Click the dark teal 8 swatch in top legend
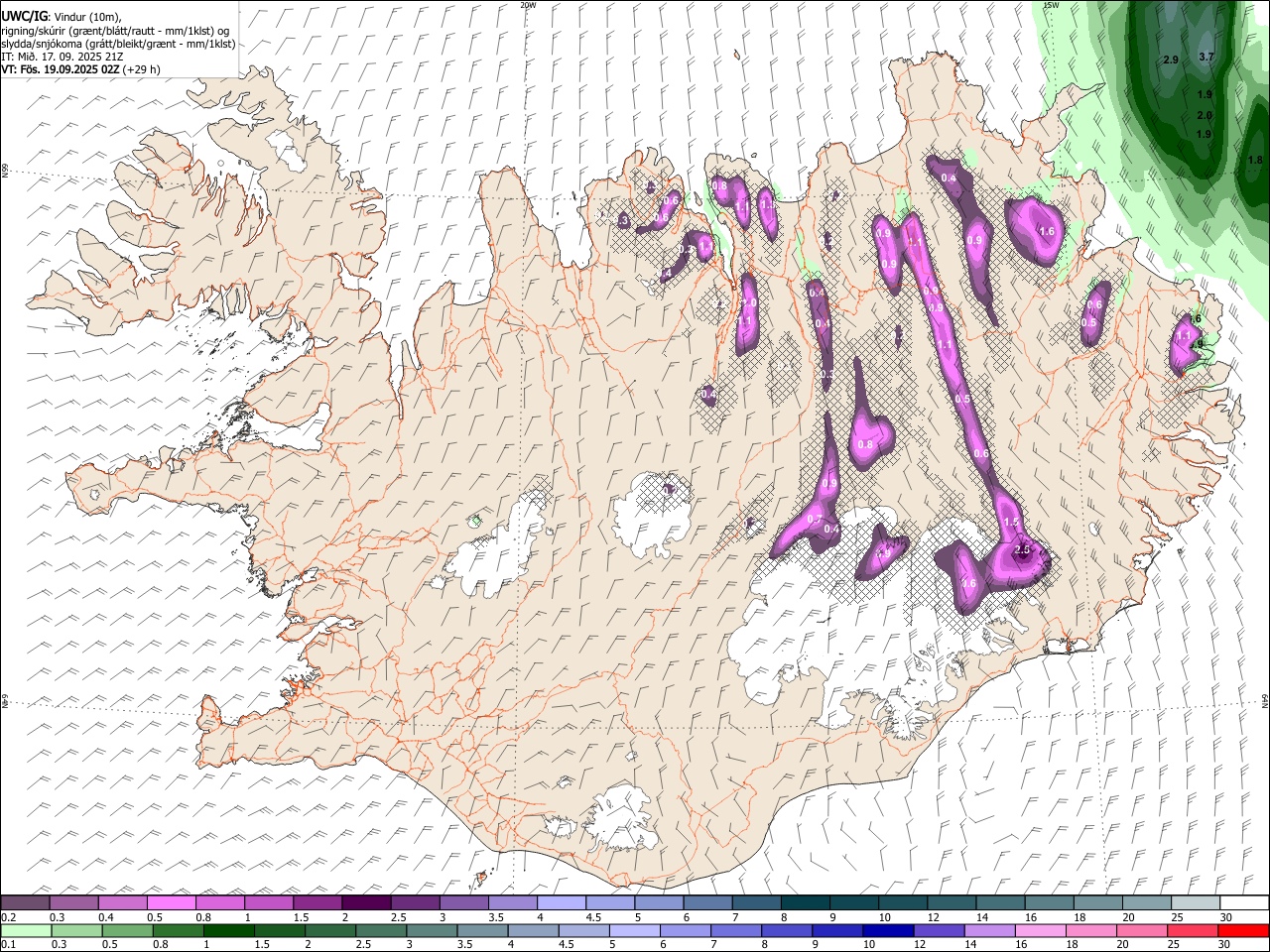Image resolution: width=1270 pixels, height=952 pixels. (x=805, y=902)
